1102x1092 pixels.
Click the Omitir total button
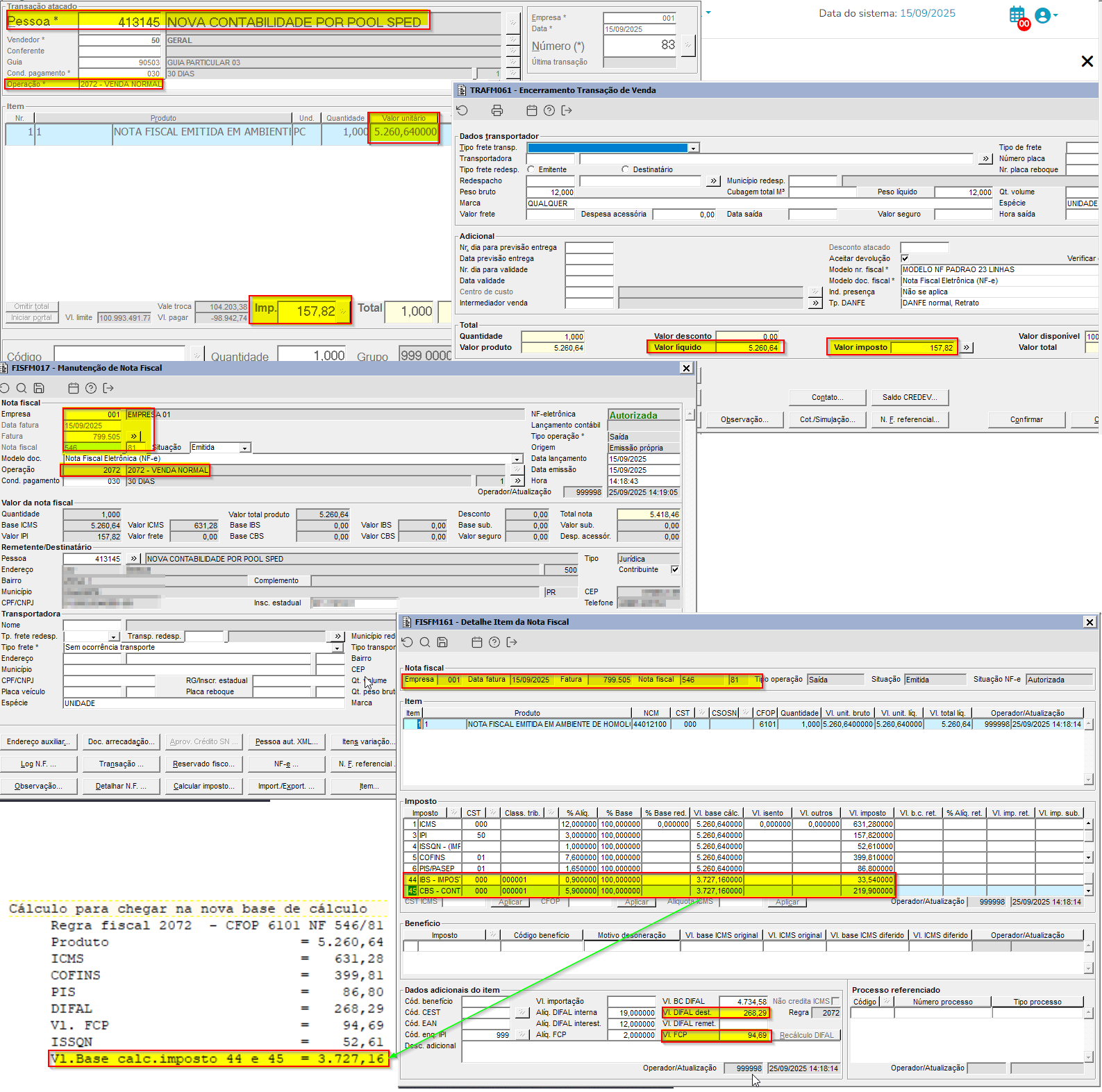tap(32, 306)
